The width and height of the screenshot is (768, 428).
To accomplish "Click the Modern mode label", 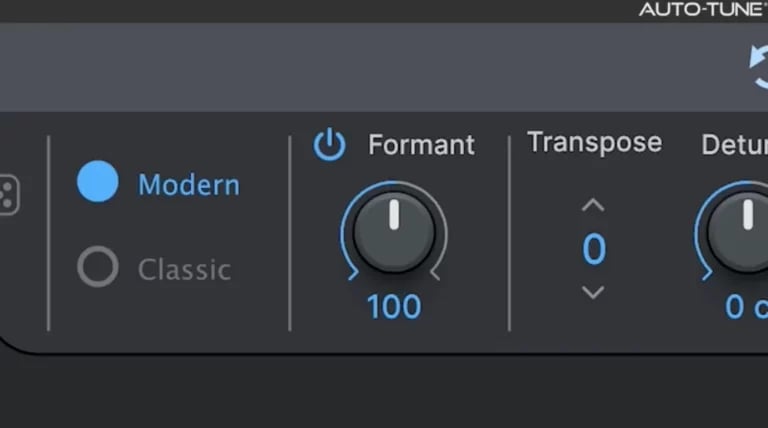I will [x=188, y=185].
